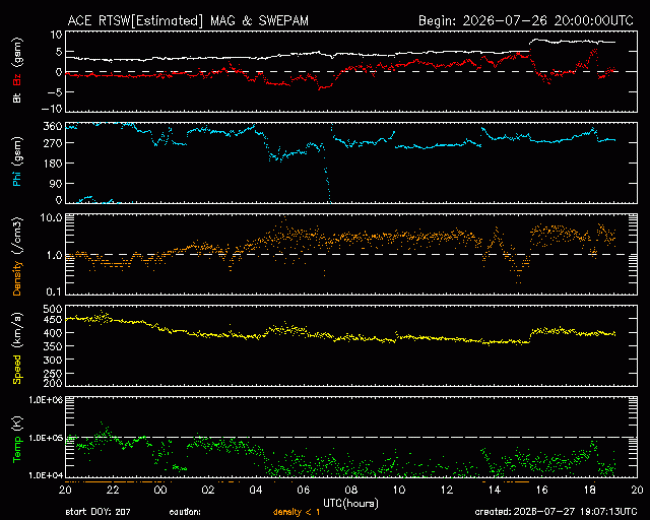Select the "caution:" footer label
The image size is (650, 520).
coord(185,513)
